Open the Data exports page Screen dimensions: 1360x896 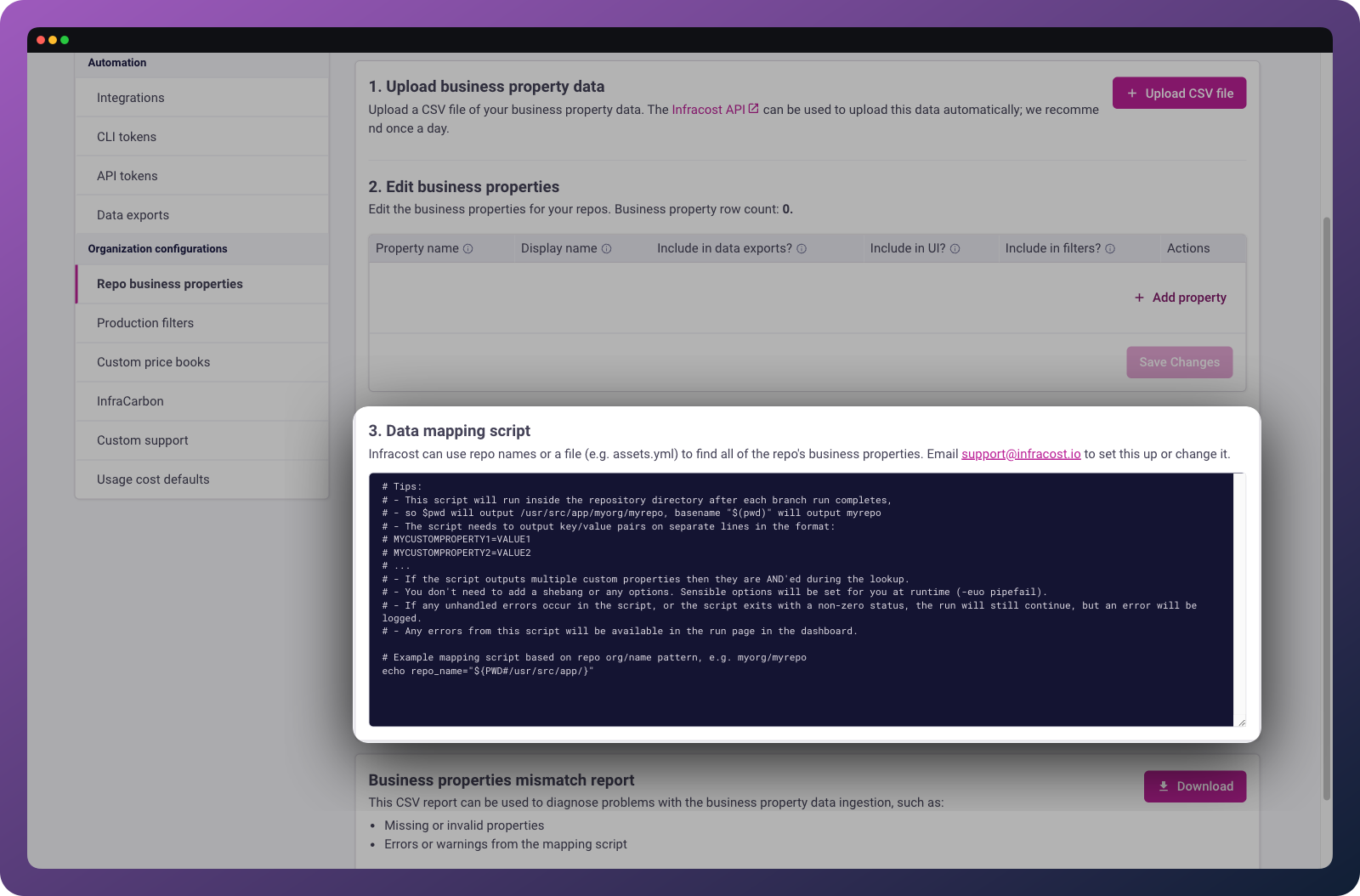[133, 214]
